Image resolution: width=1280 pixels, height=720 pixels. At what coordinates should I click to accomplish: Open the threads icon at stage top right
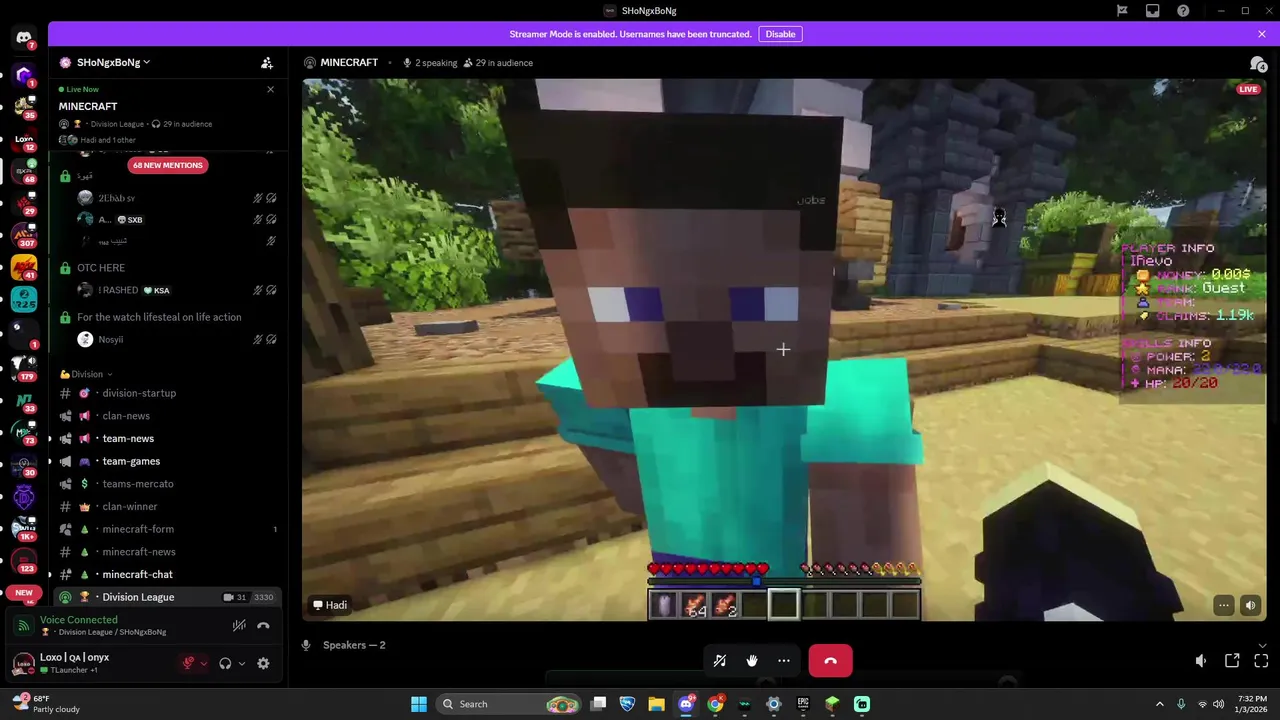click(1258, 63)
